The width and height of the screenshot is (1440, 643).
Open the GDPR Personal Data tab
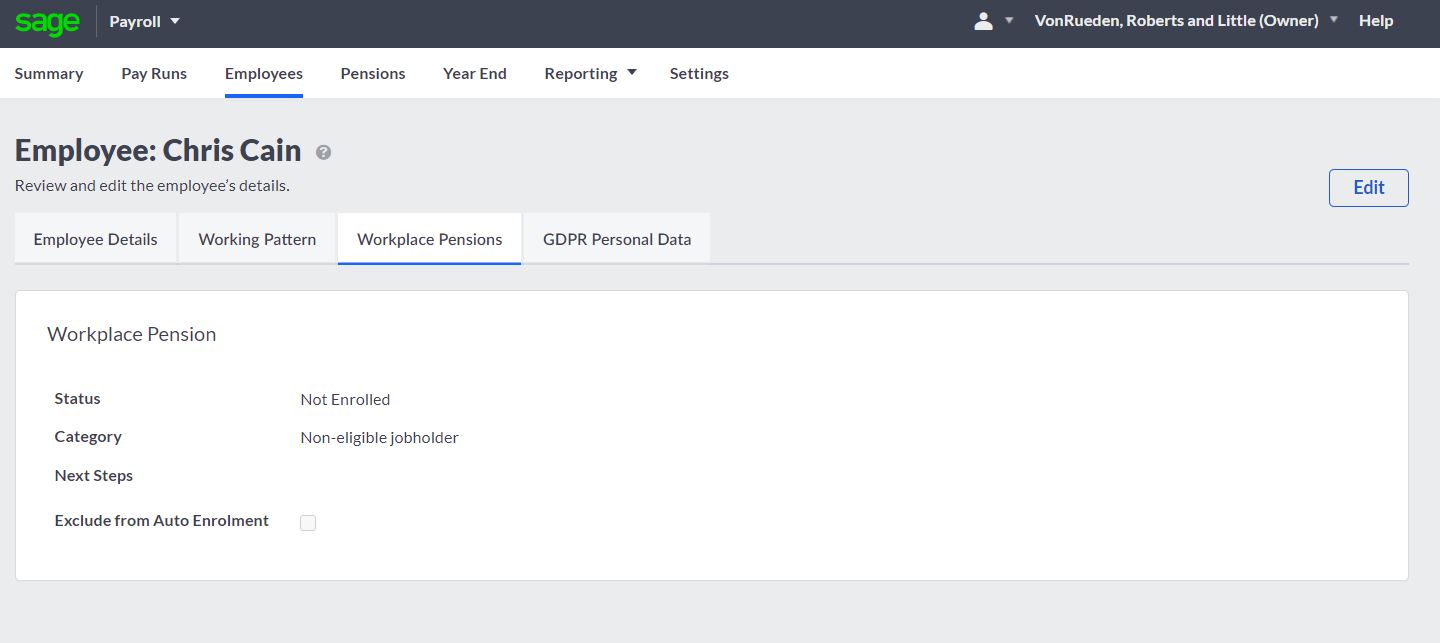coord(617,239)
